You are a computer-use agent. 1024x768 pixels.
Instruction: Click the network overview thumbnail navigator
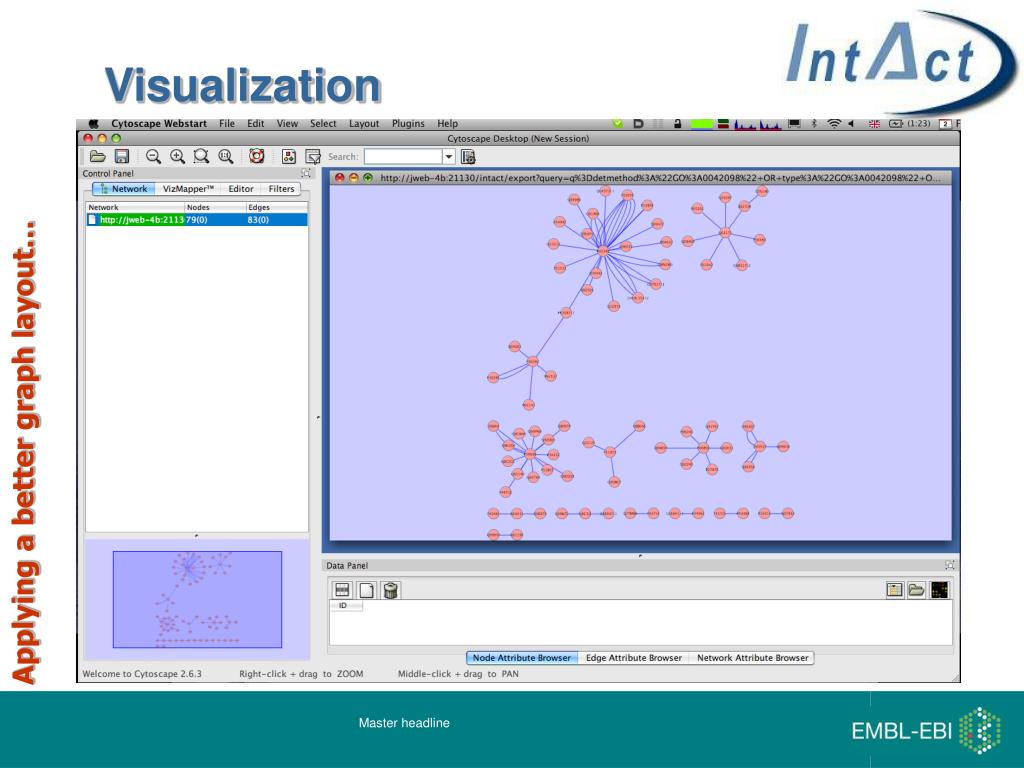pyautogui.click(x=197, y=600)
